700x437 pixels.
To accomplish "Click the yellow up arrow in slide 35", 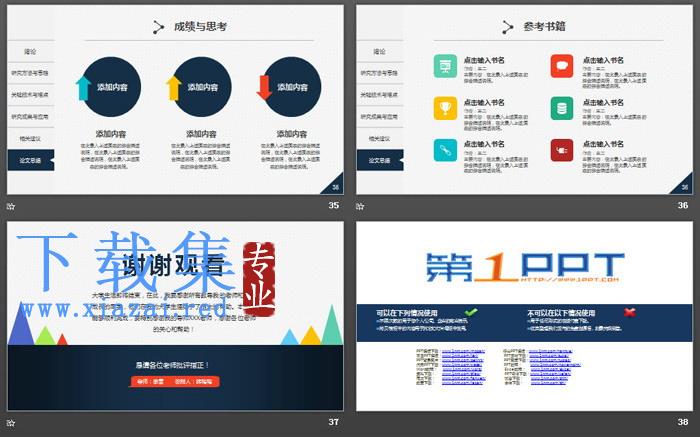I will (x=173, y=88).
